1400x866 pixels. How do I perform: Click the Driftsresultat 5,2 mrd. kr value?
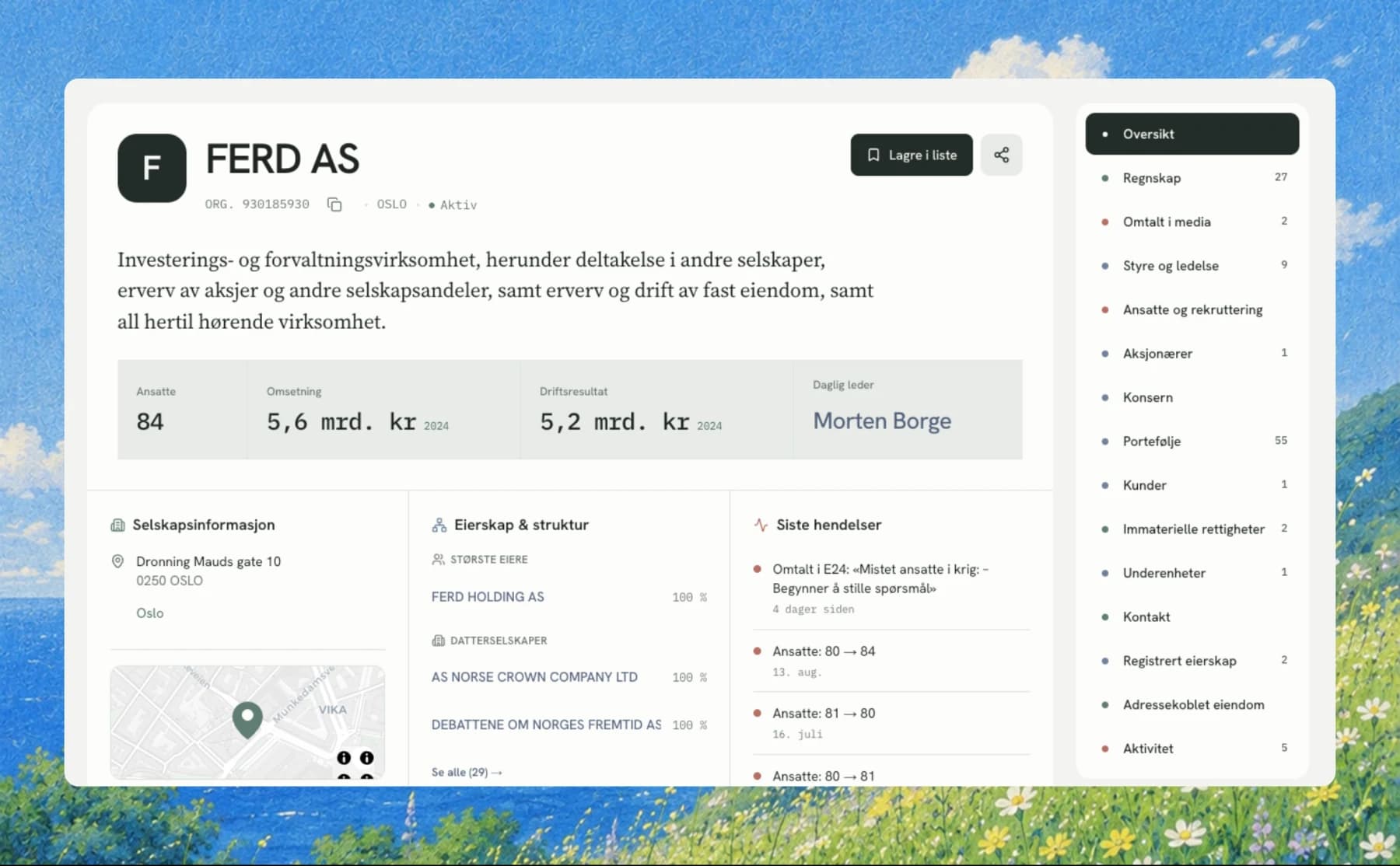click(614, 422)
